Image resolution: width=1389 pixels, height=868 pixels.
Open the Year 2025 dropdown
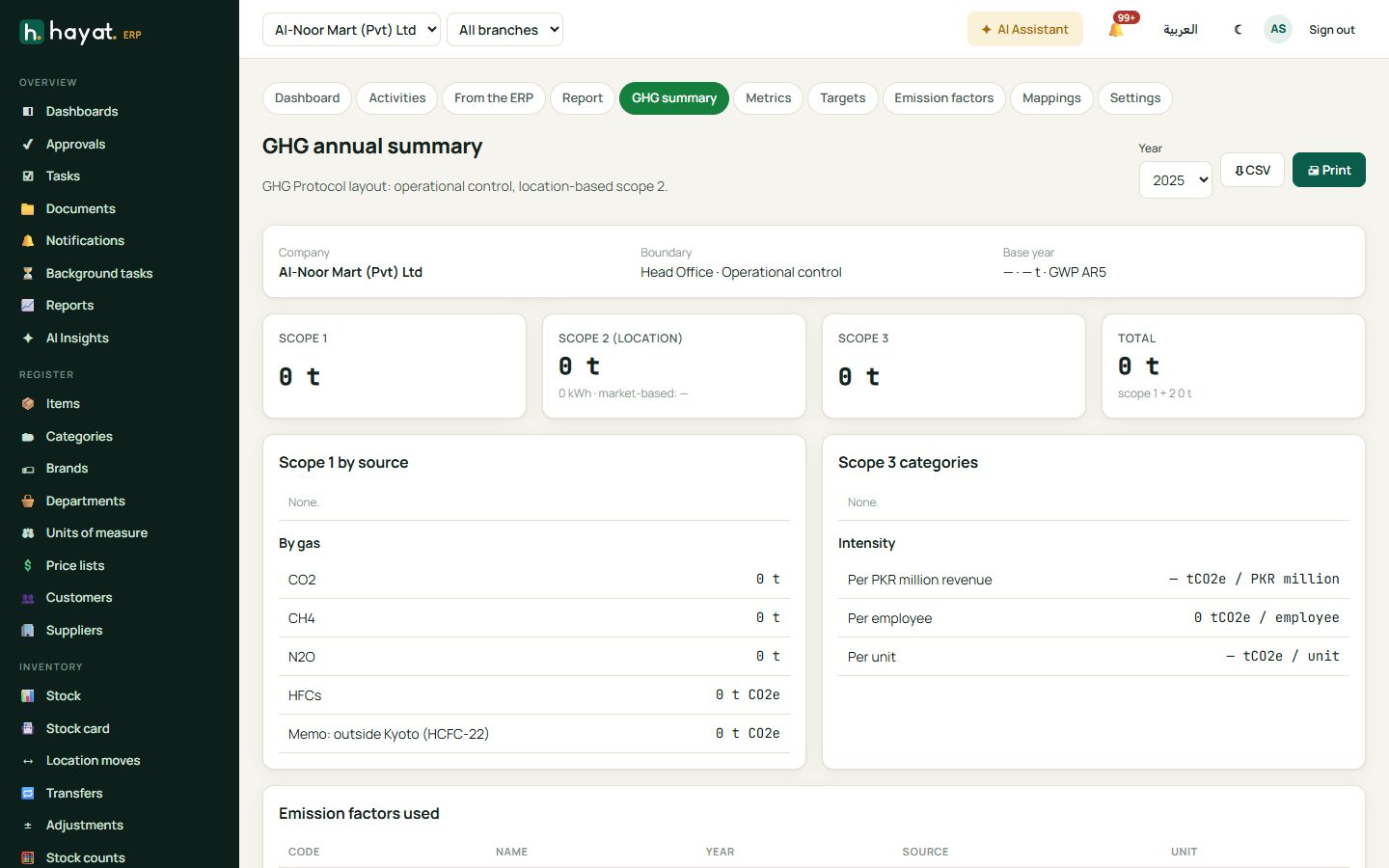pyautogui.click(x=1175, y=180)
